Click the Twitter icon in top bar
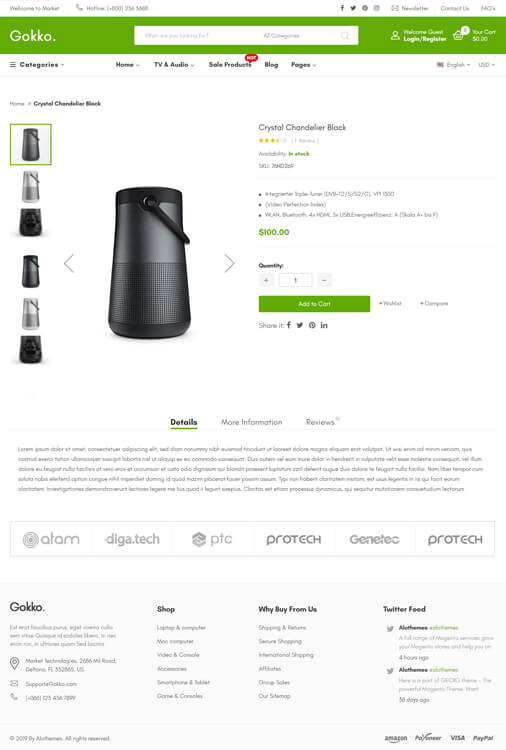The width and height of the screenshot is (506, 750). pyautogui.click(x=353, y=8)
